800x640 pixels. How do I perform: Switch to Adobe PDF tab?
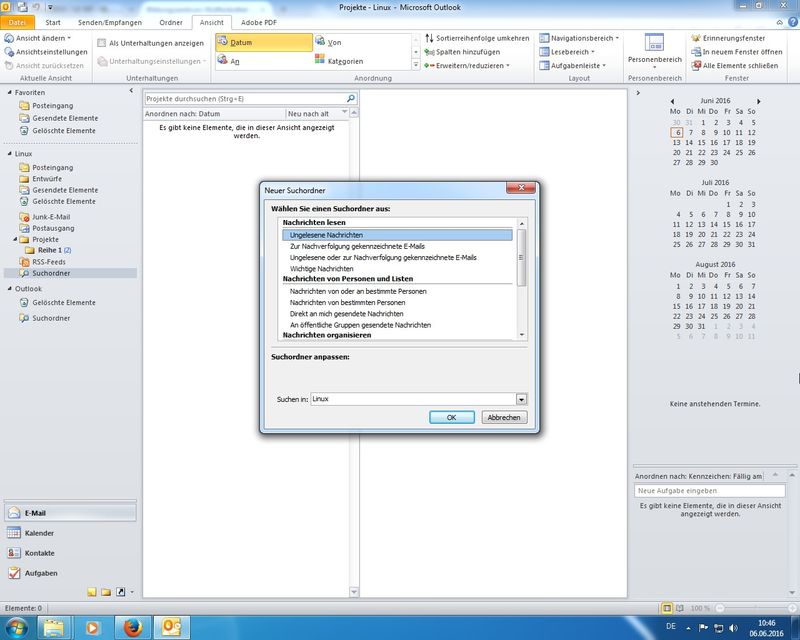point(259,22)
